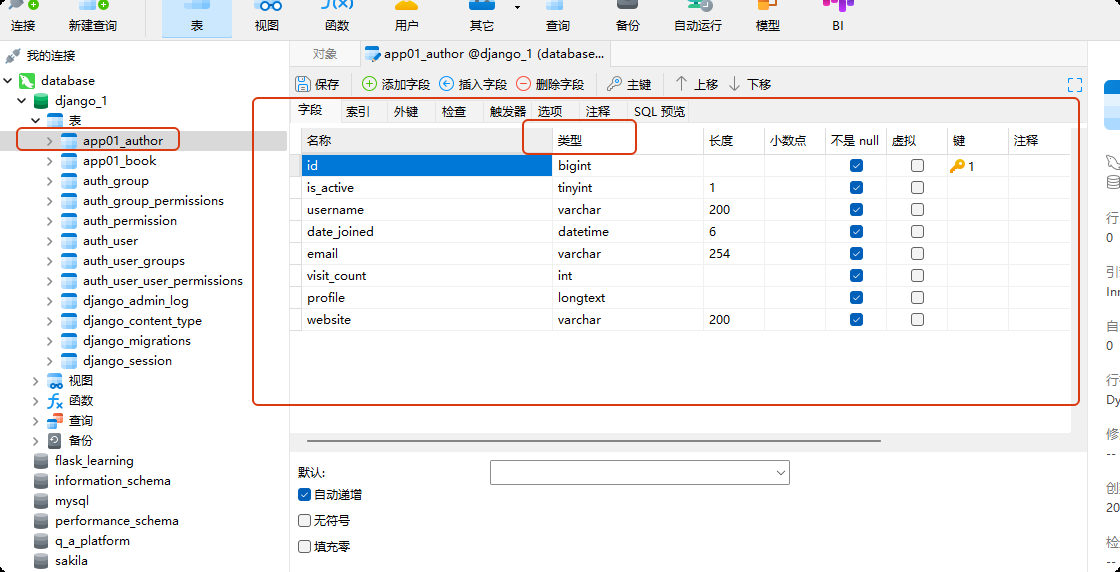Enable the 填充零 checkbox
1120x572 pixels.
[304, 546]
